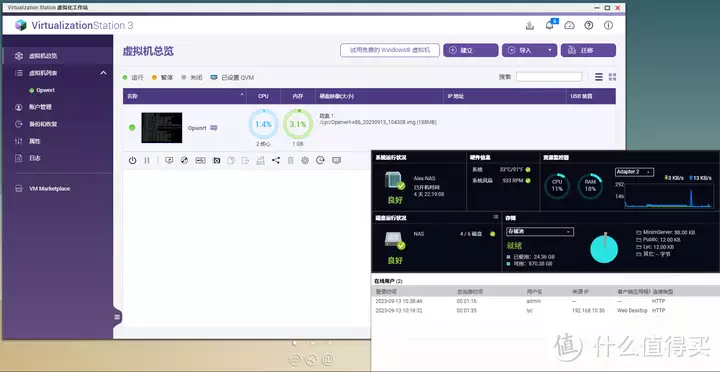The image size is (720, 372).
Task: Click the compass-shaped icon in the VM toolbar
Action: coord(184,160)
